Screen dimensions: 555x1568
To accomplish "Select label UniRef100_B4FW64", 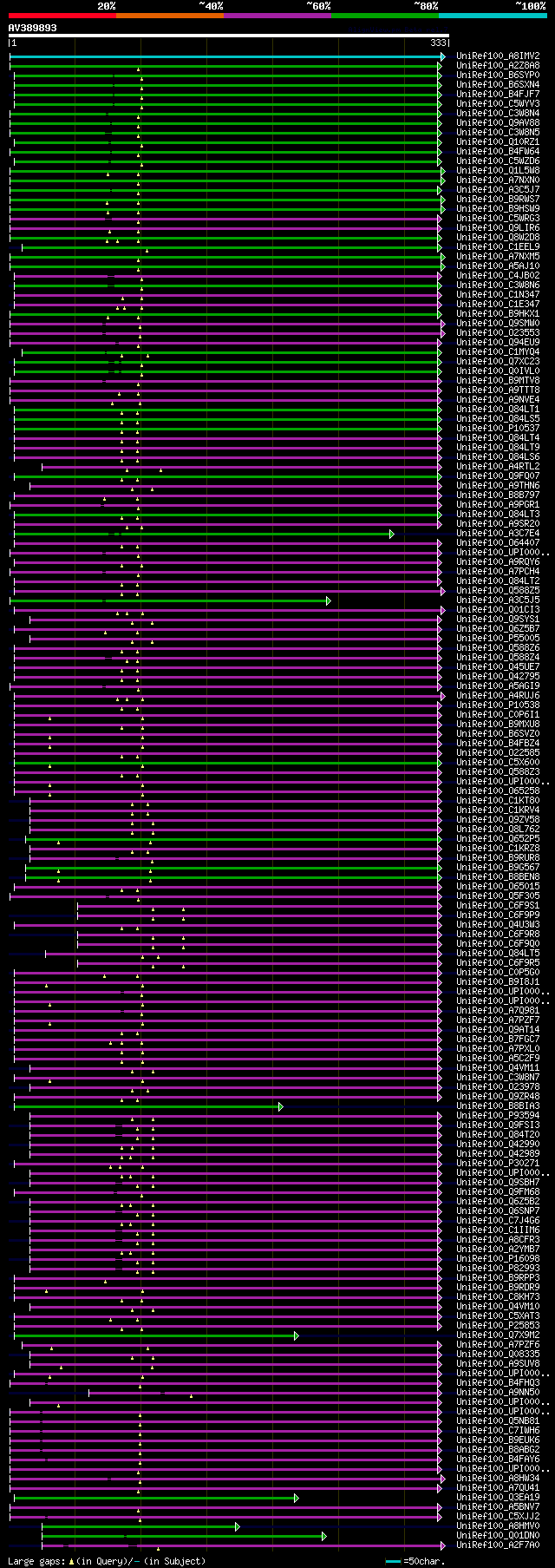I will (x=498, y=152).
